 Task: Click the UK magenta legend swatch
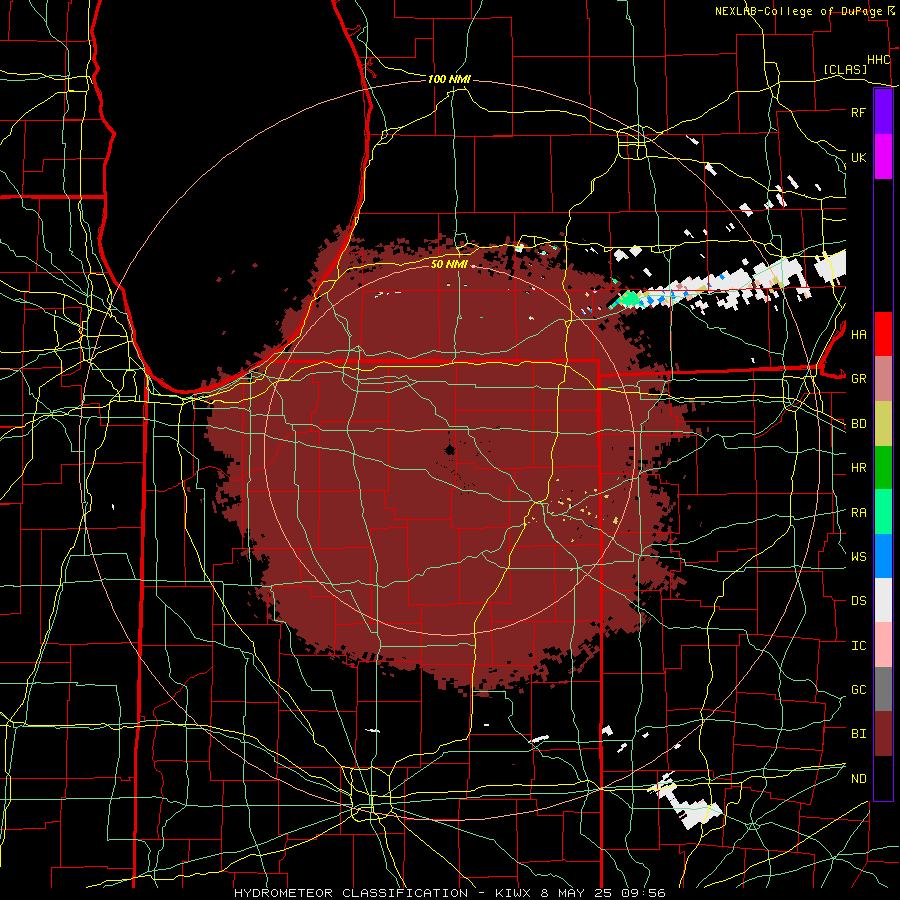coord(883,156)
